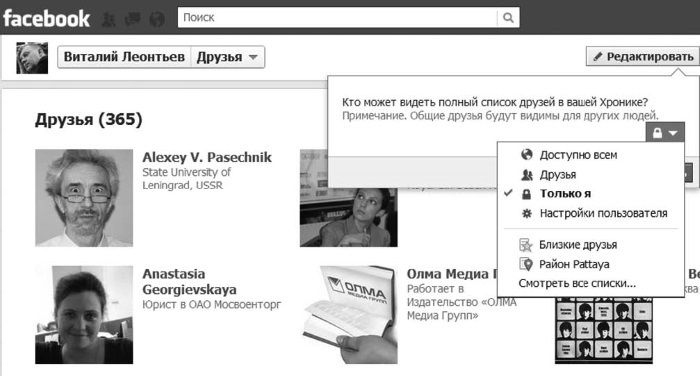
Task: Click the location pin icon beside Район Pattaya
Action: (x=526, y=264)
